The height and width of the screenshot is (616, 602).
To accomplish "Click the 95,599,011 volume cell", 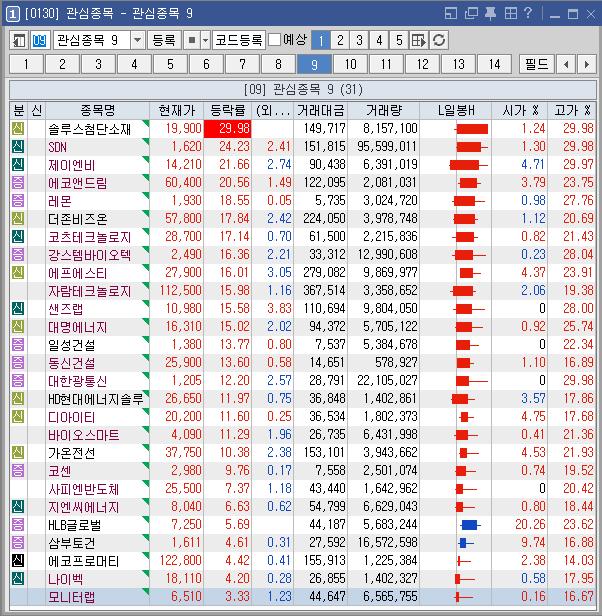I will 384,147.
